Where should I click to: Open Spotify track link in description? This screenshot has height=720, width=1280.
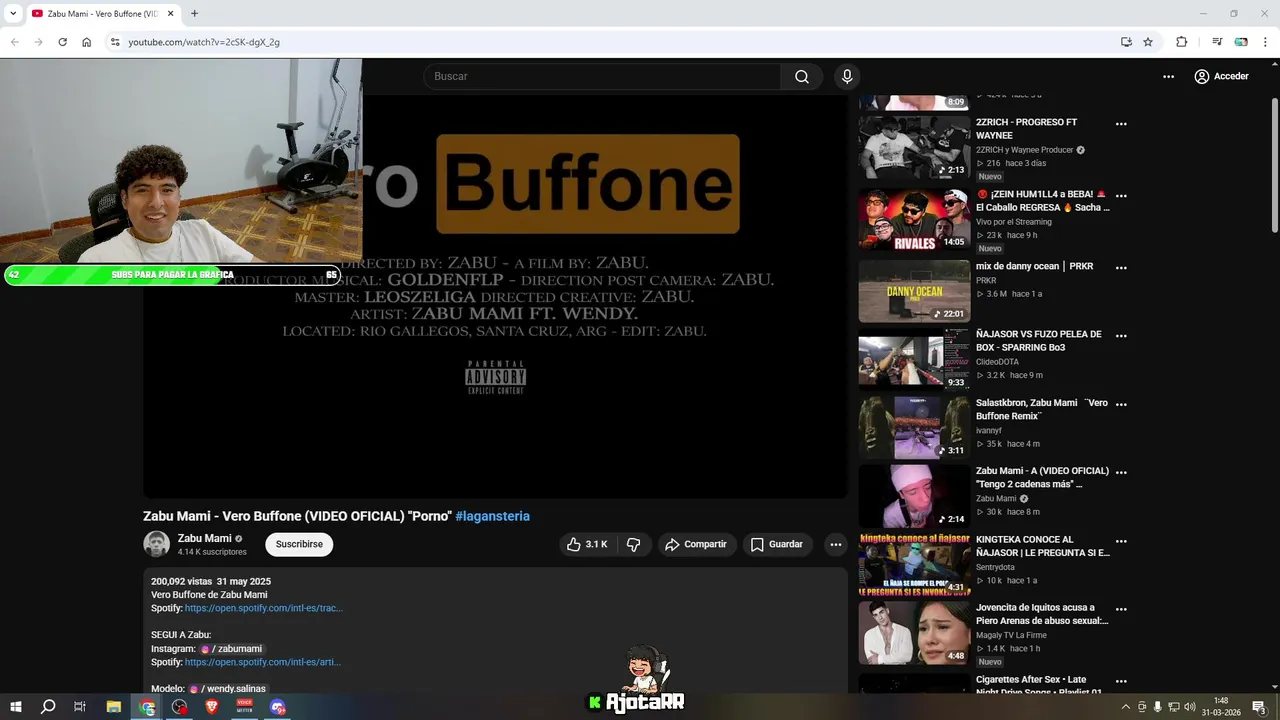[x=264, y=608]
